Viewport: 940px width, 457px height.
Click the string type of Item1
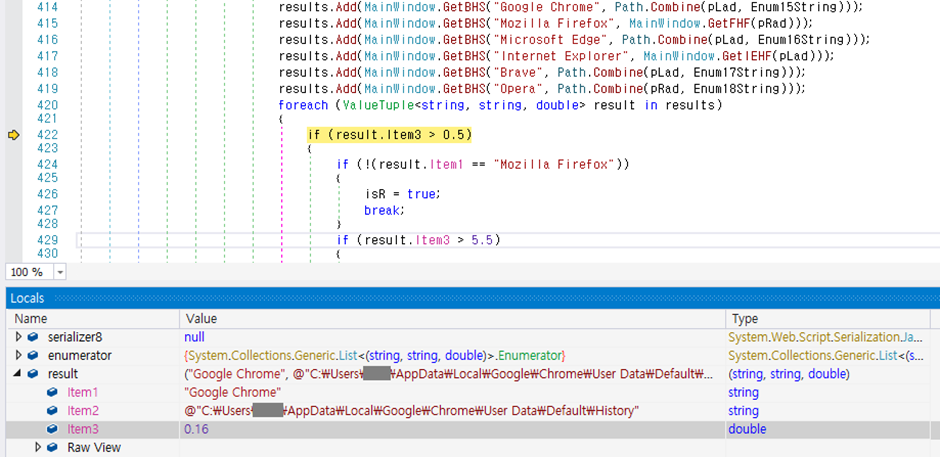(743, 393)
